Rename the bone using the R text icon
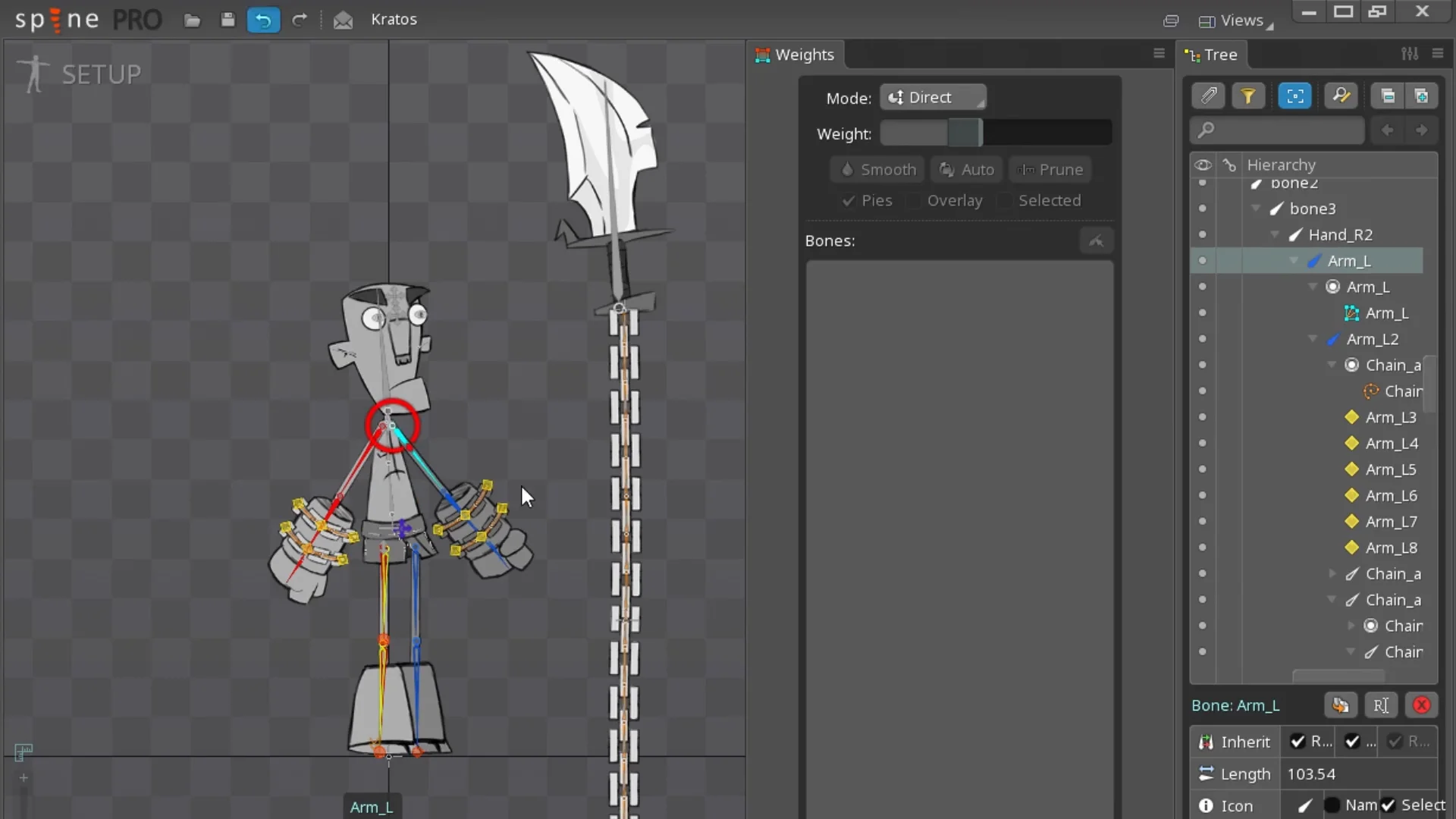Image resolution: width=1456 pixels, height=819 pixels. (1382, 705)
